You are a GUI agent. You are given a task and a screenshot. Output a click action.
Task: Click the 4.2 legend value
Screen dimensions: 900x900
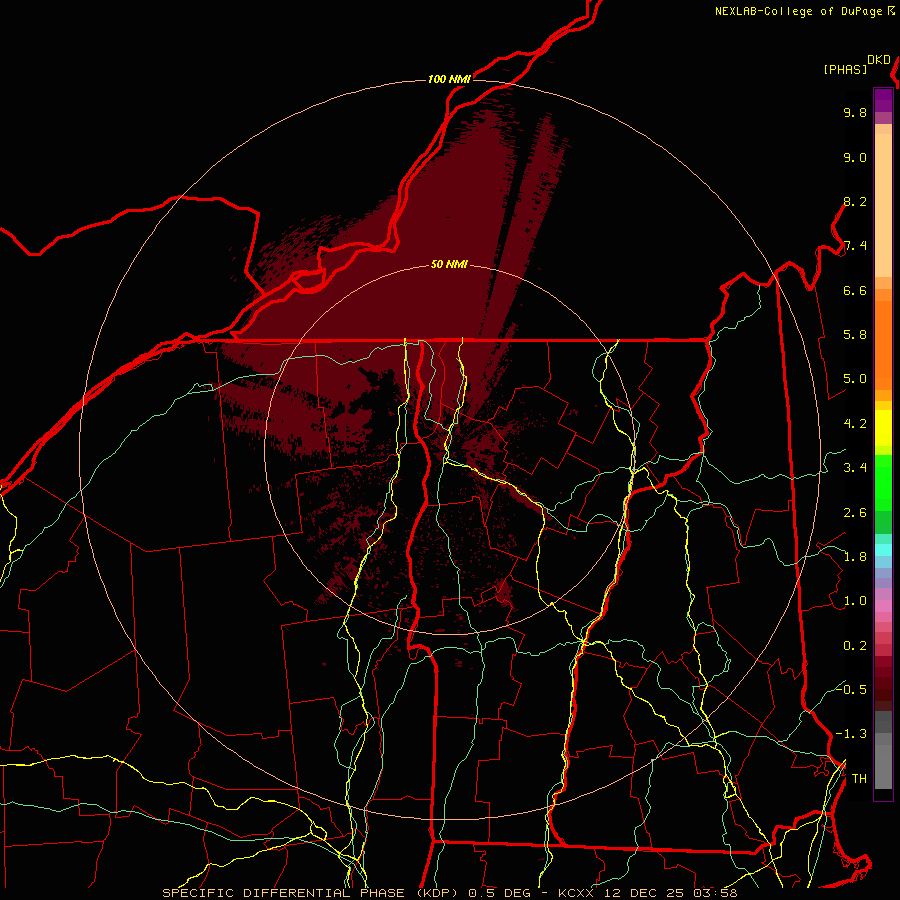pyautogui.click(x=855, y=424)
